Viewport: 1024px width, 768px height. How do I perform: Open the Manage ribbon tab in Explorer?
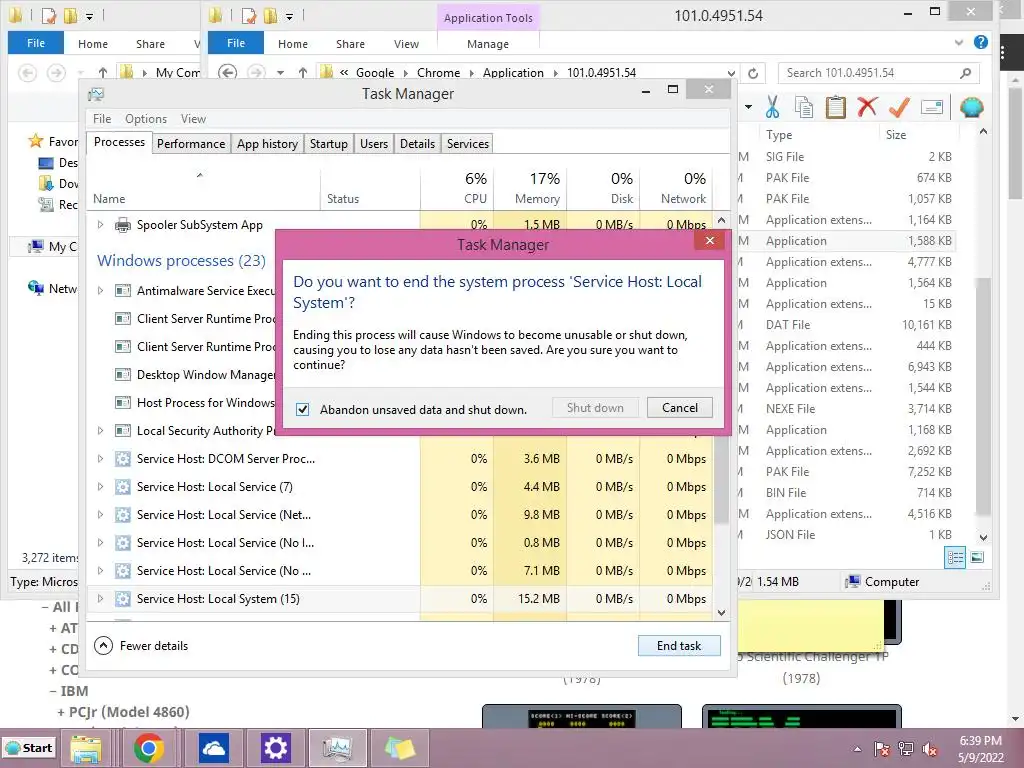click(488, 44)
